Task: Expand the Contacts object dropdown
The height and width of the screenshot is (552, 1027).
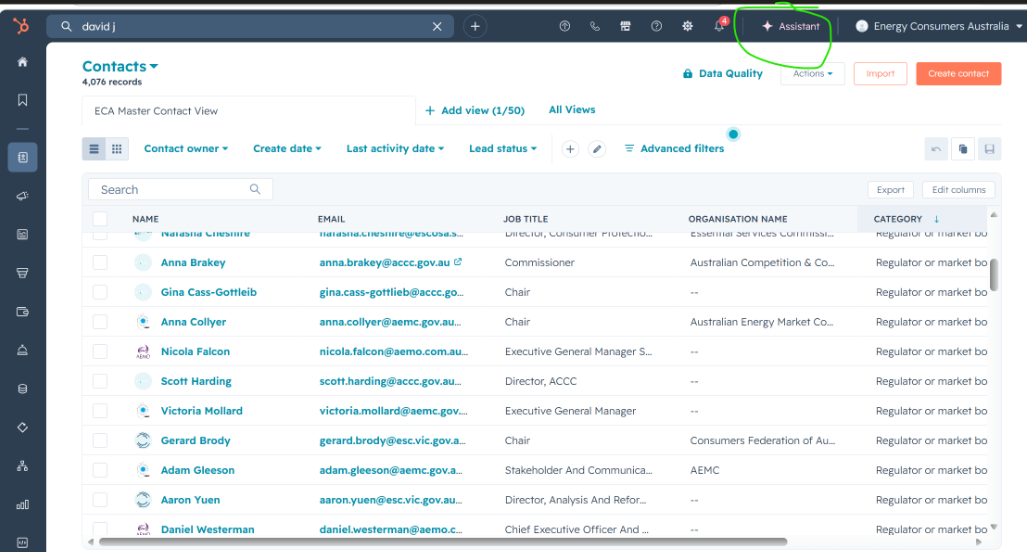Action: [x=120, y=66]
